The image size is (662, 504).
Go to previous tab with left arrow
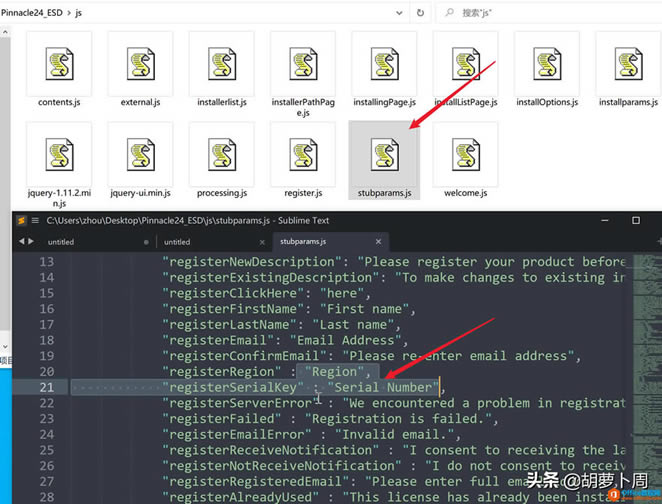click(x=22, y=241)
